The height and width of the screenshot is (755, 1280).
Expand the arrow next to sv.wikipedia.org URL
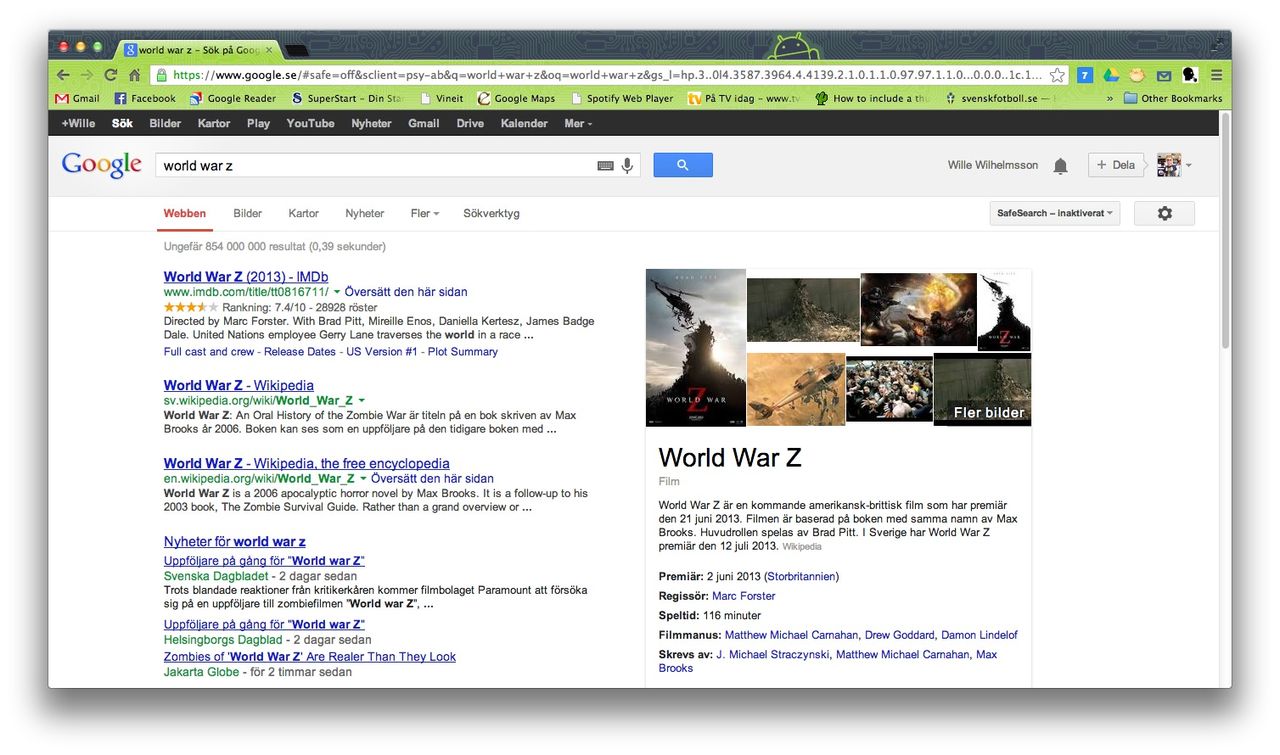click(x=362, y=401)
